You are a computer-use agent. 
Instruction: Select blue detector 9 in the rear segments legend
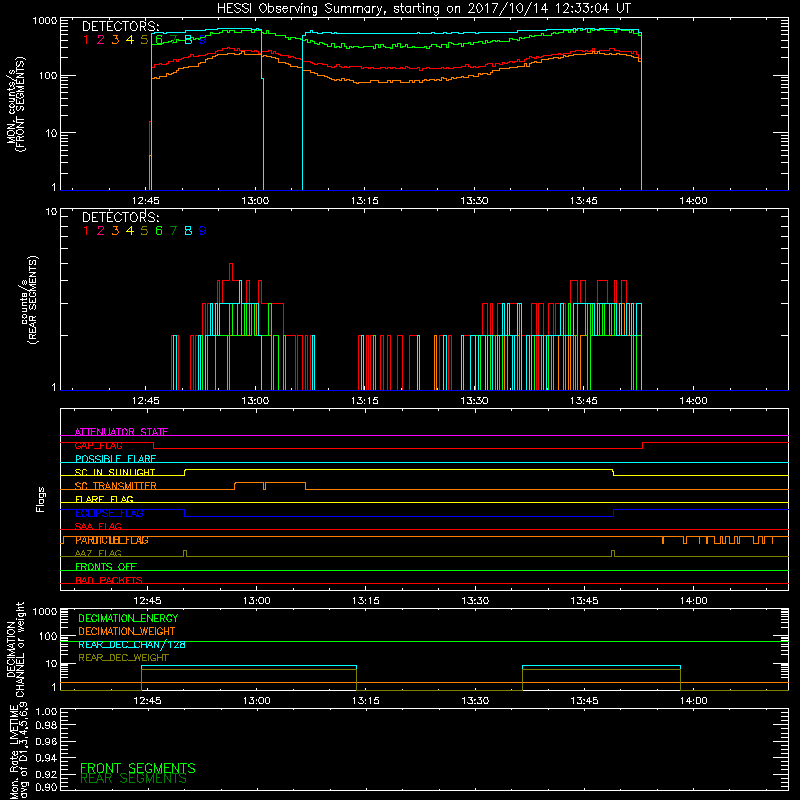pyautogui.click(x=203, y=231)
